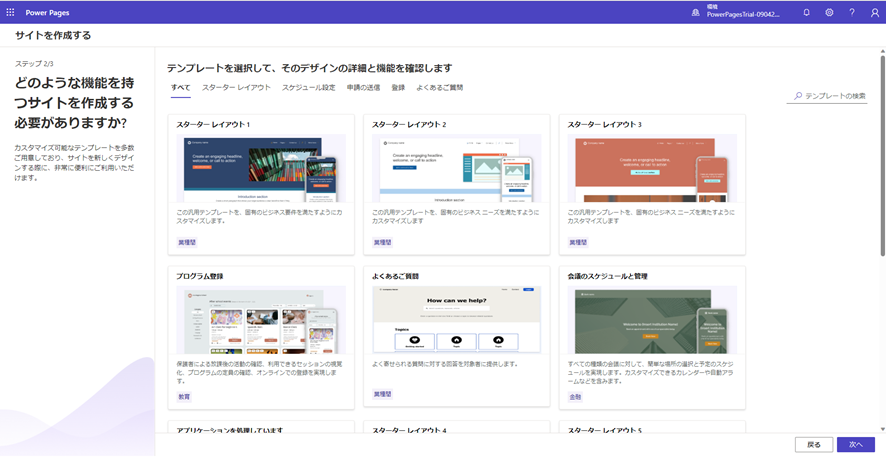Click the 異種間 tag on スターター レイアウト 1
886x457 pixels.
pos(187,242)
